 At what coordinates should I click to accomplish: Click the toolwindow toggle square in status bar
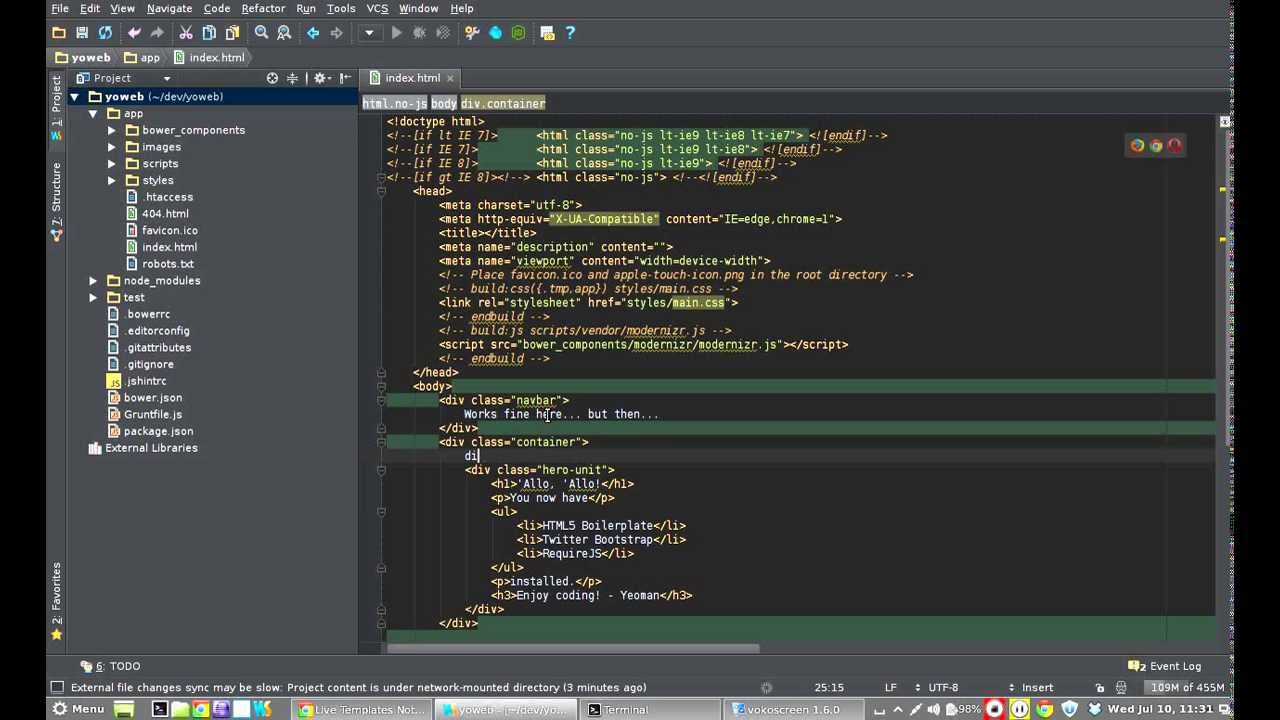coord(57,687)
